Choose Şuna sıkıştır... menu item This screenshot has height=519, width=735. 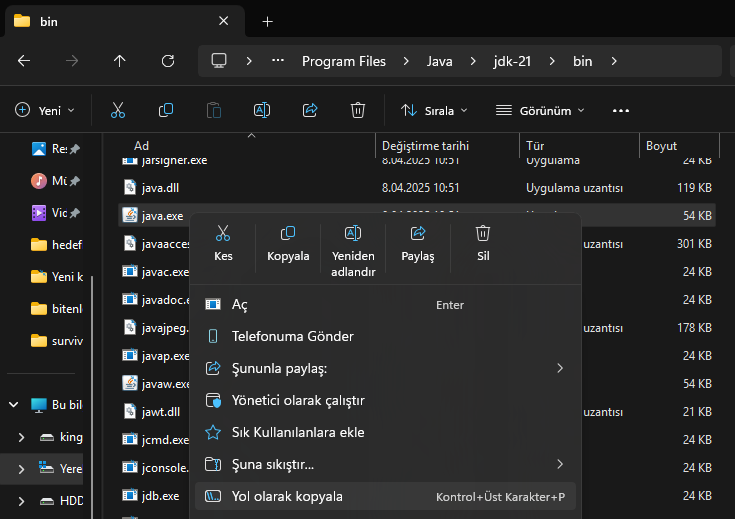(385, 465)
